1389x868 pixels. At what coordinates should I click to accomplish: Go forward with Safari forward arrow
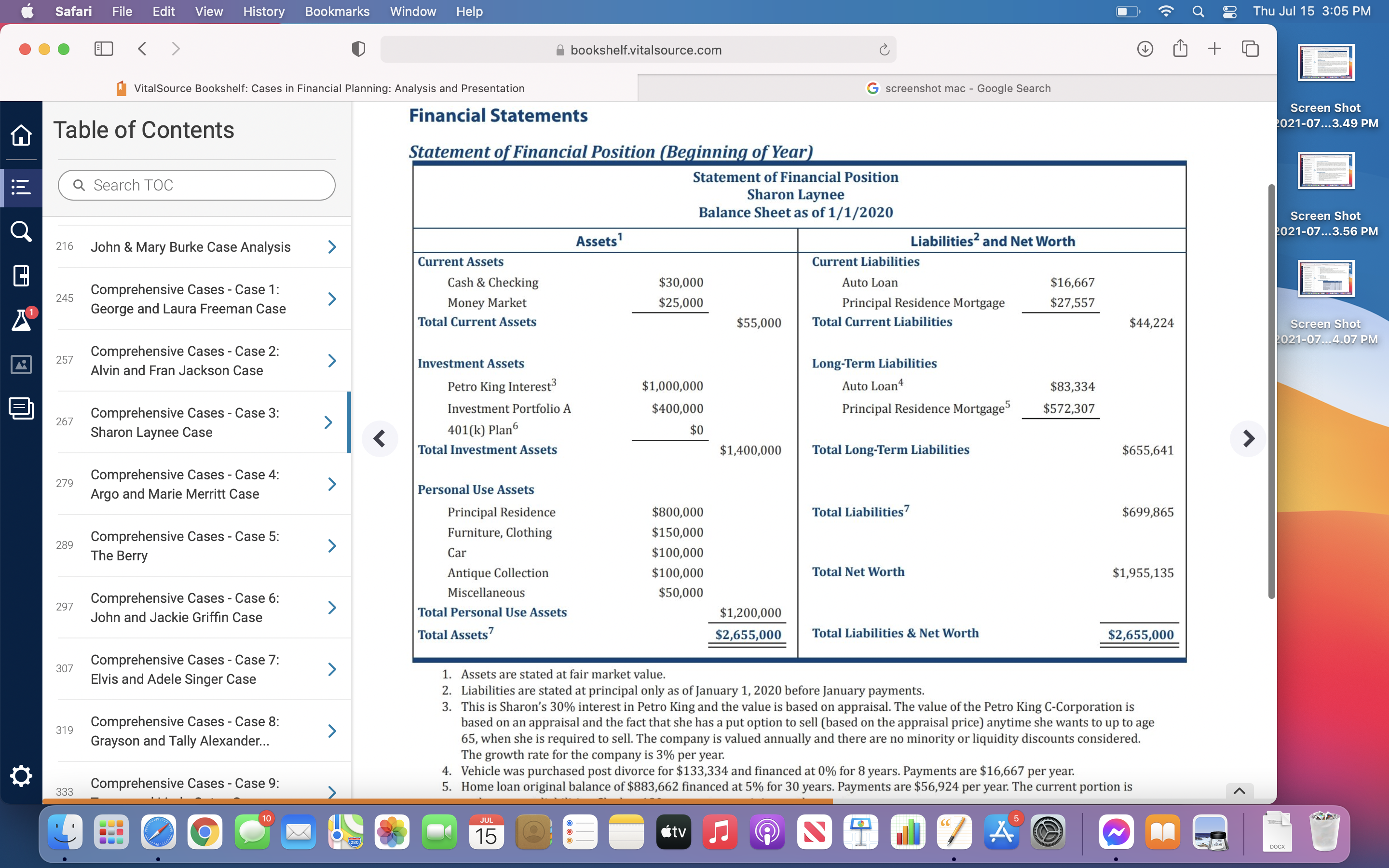(x=176, y=49)
